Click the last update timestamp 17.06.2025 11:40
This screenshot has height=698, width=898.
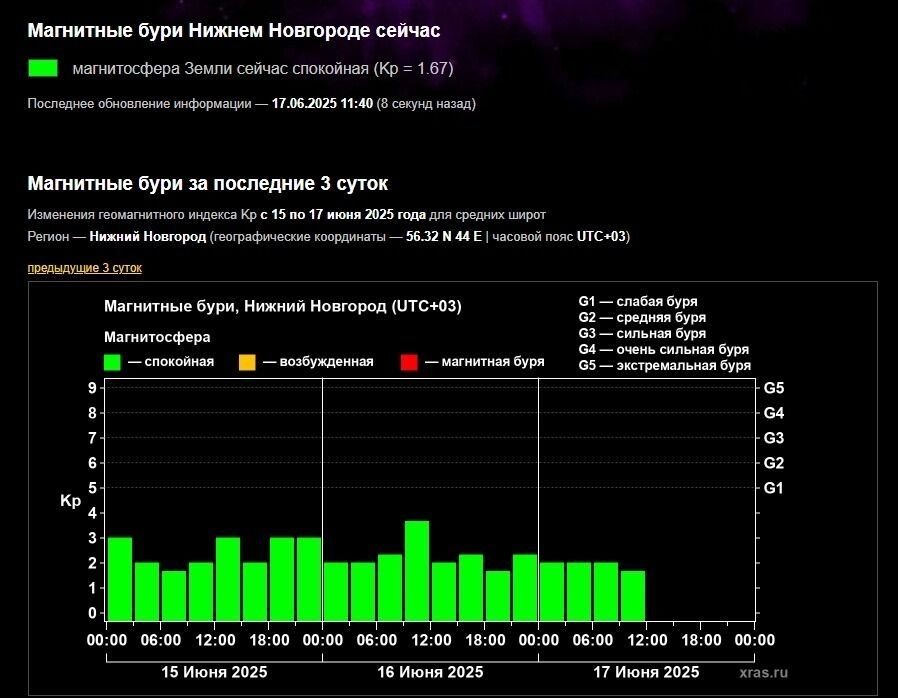coord(322,103)
